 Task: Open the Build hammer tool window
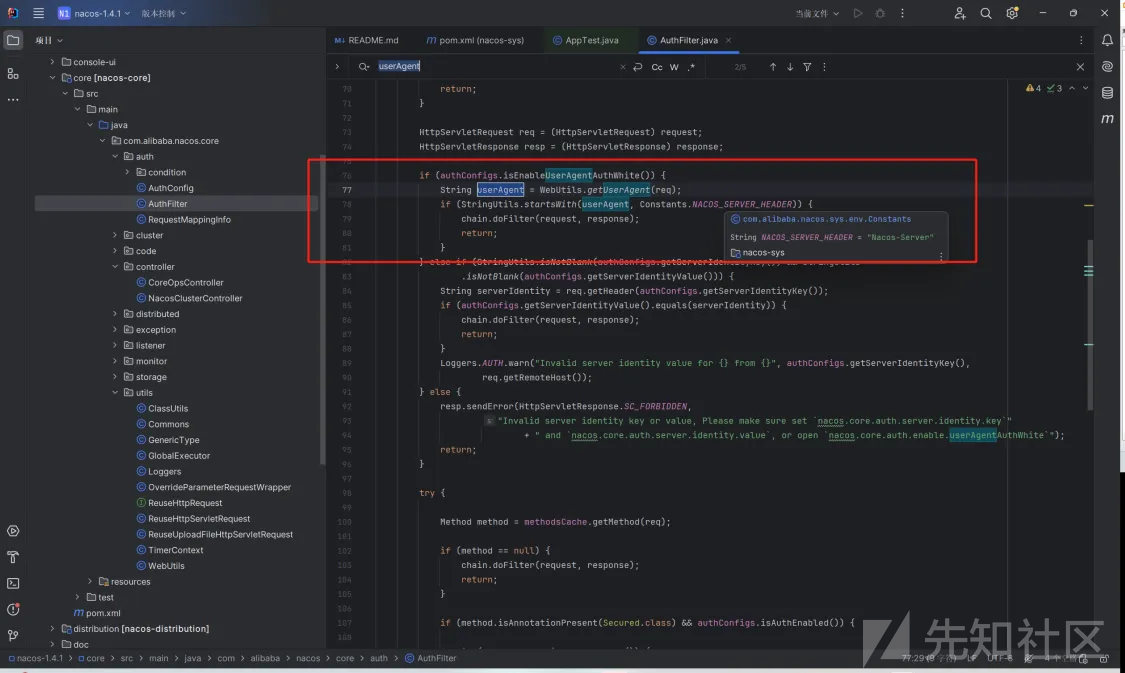13,557
